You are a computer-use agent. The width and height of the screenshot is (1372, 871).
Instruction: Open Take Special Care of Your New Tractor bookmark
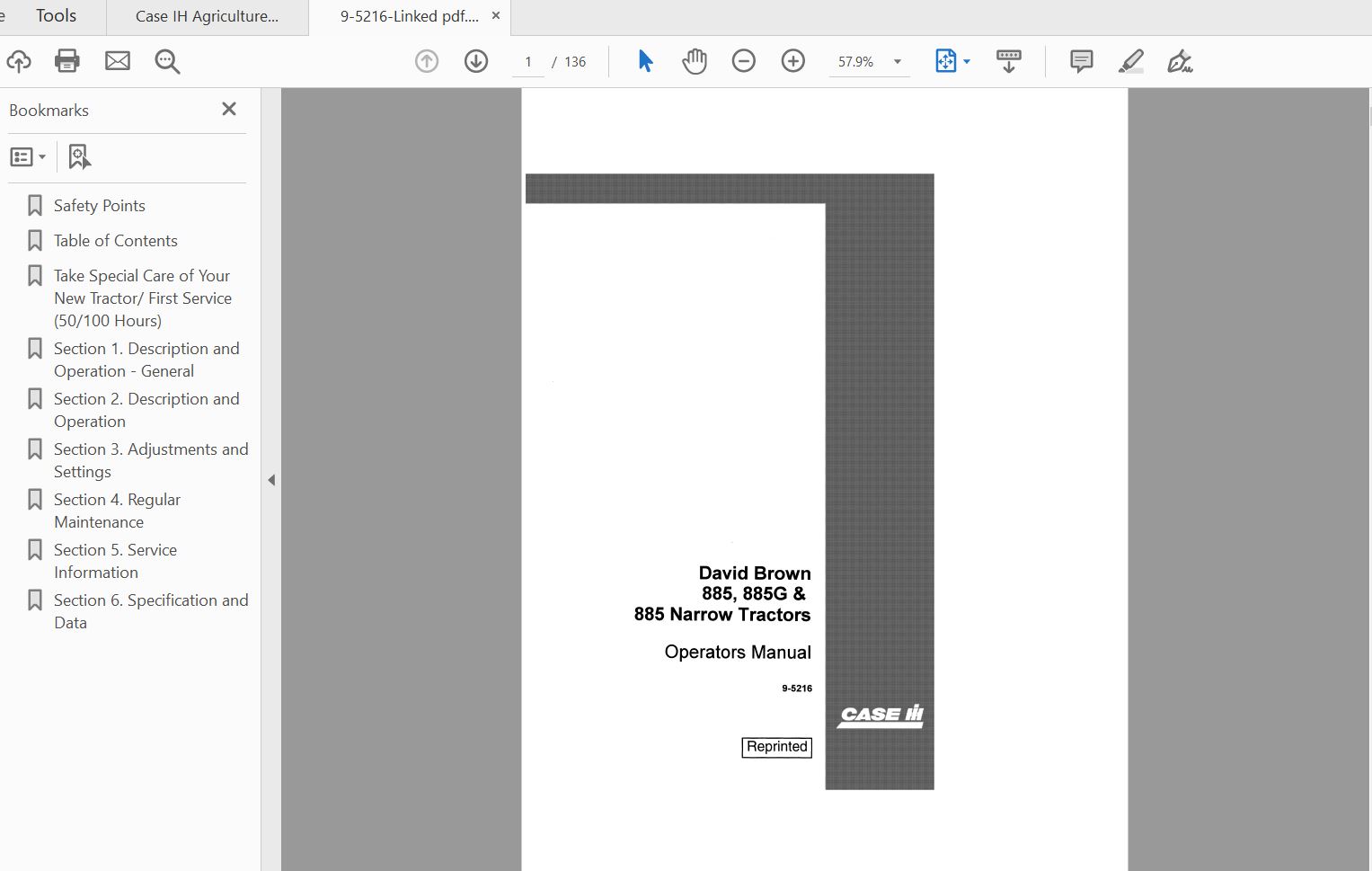(x=143, y=298)
